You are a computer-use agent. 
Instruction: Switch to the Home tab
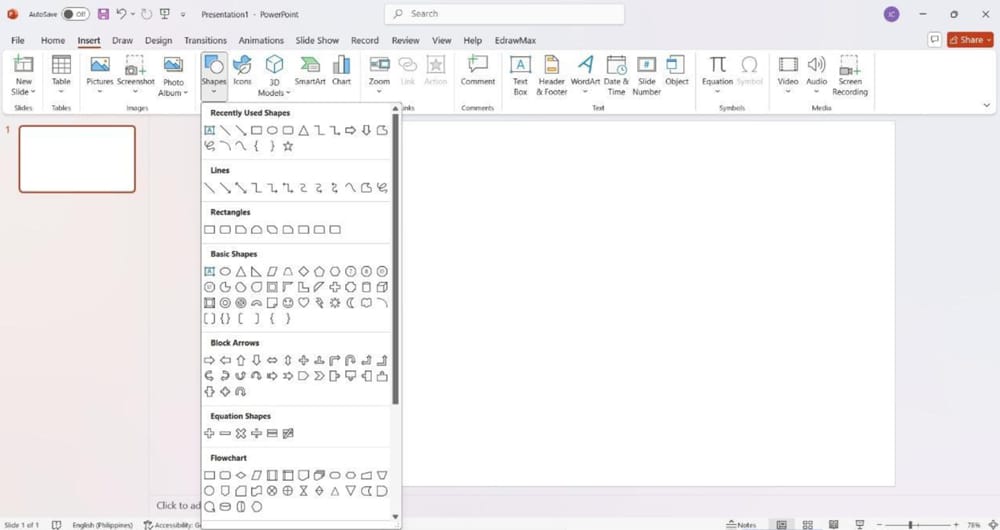53,40
